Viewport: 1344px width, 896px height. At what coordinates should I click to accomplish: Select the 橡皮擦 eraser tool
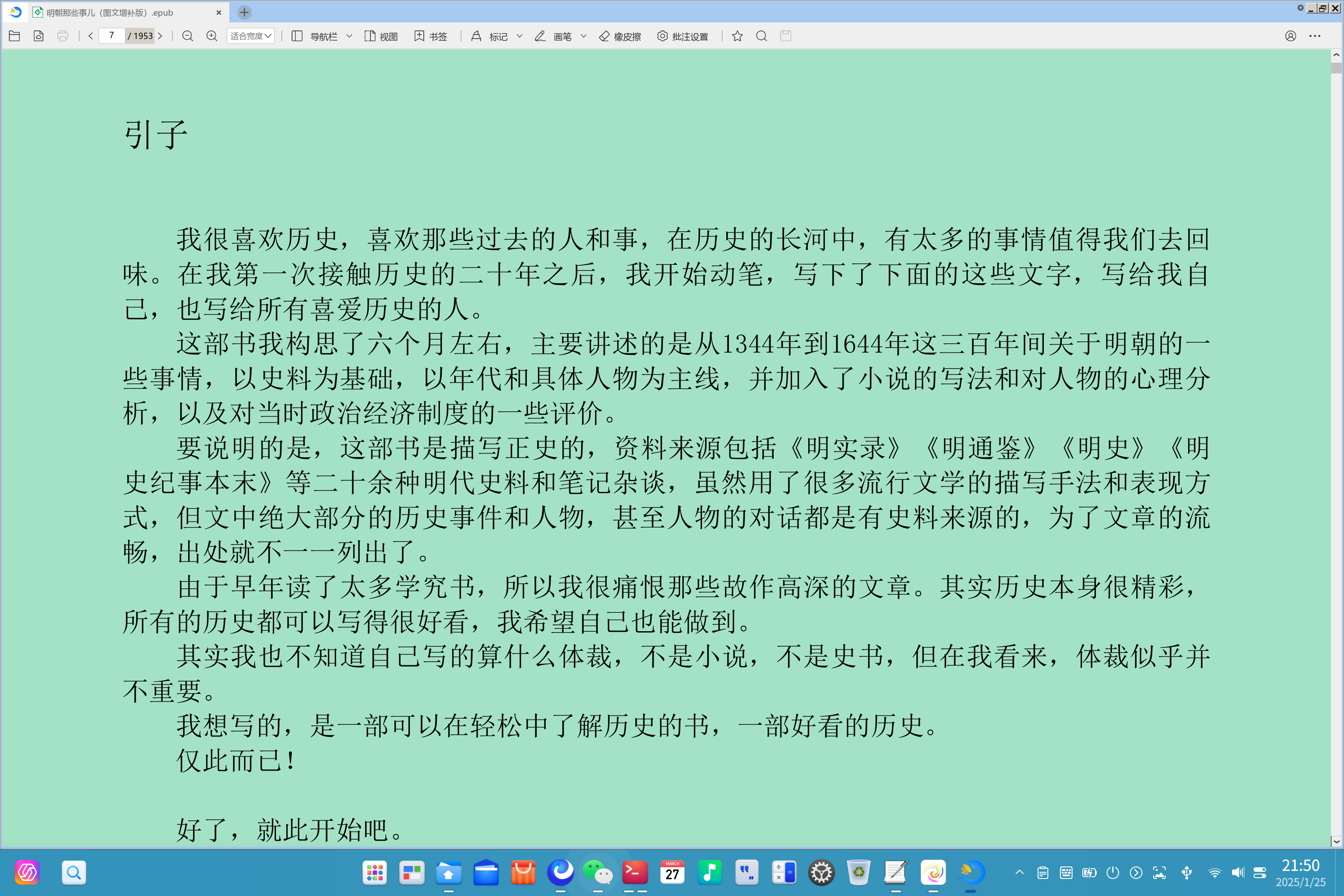coord(620,36)
